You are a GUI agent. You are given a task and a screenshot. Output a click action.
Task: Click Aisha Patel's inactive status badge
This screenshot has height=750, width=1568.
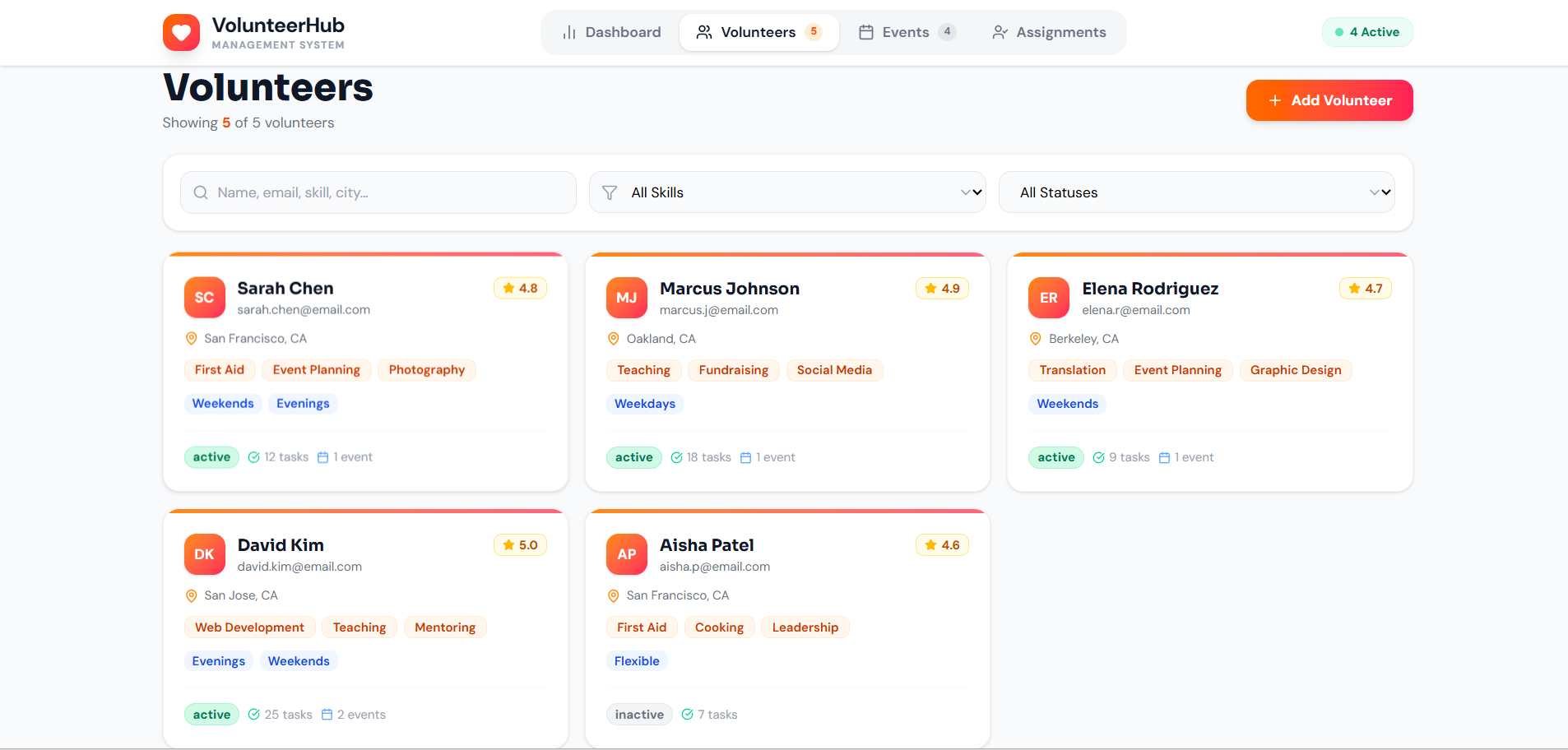click(x=639, y=715)
